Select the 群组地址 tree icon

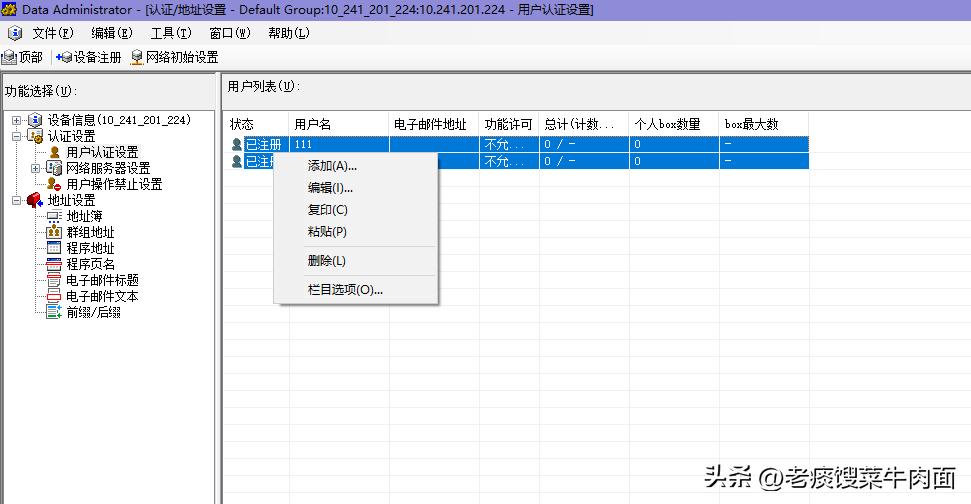click(54, 232)
